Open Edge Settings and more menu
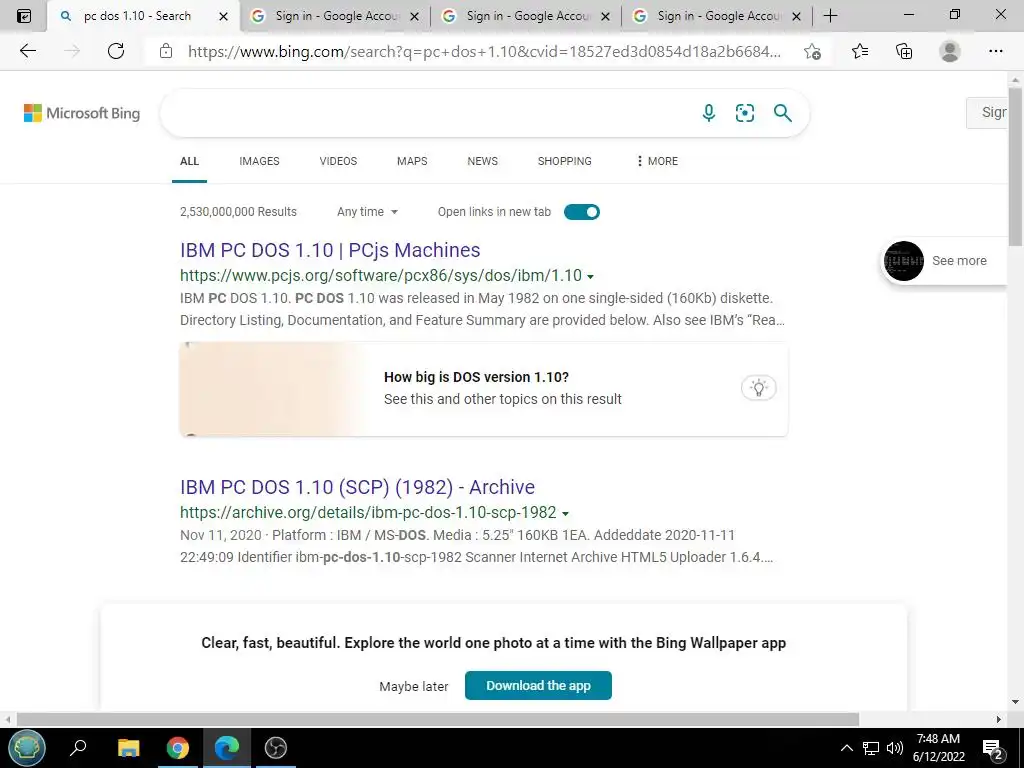Viewport: 1024px width, 768px height. 995,51
